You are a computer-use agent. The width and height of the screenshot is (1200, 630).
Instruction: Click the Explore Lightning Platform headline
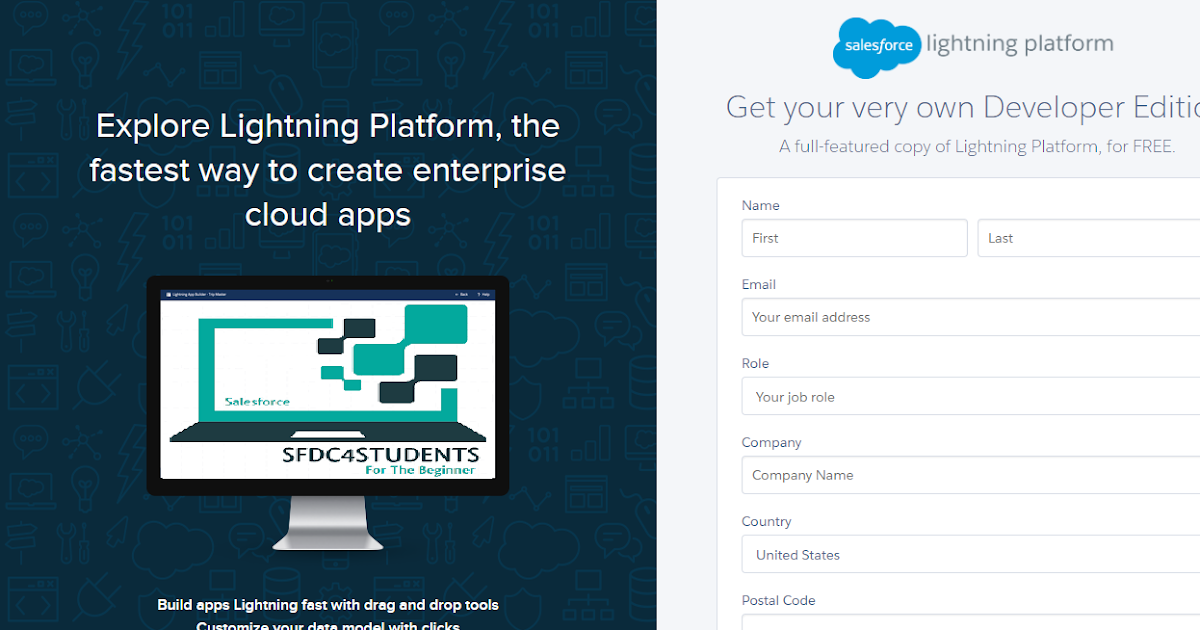coord(327,170)
